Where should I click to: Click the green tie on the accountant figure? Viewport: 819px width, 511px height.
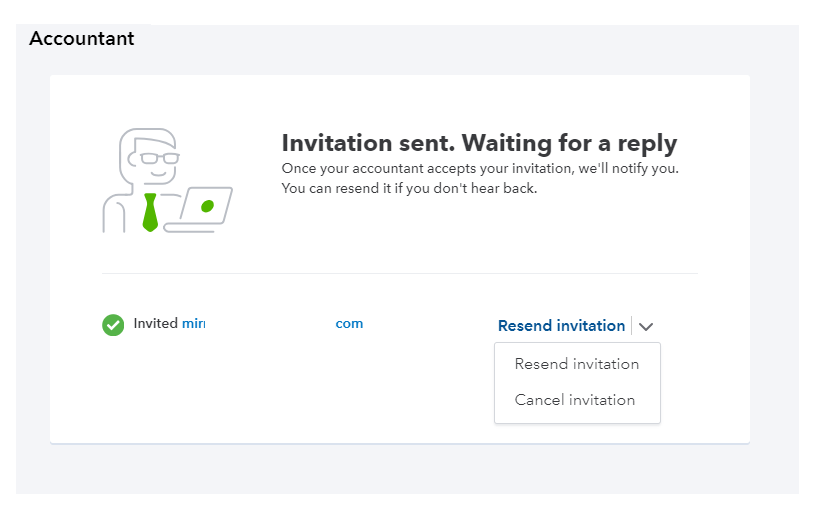coord(150,211)
